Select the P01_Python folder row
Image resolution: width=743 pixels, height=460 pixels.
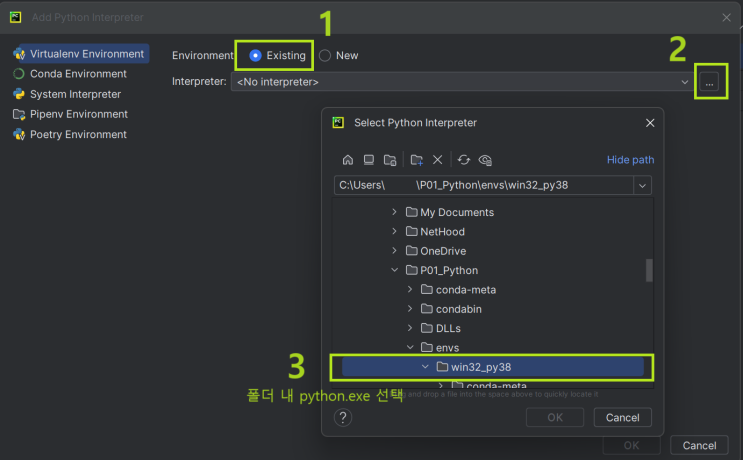[492, 271]
